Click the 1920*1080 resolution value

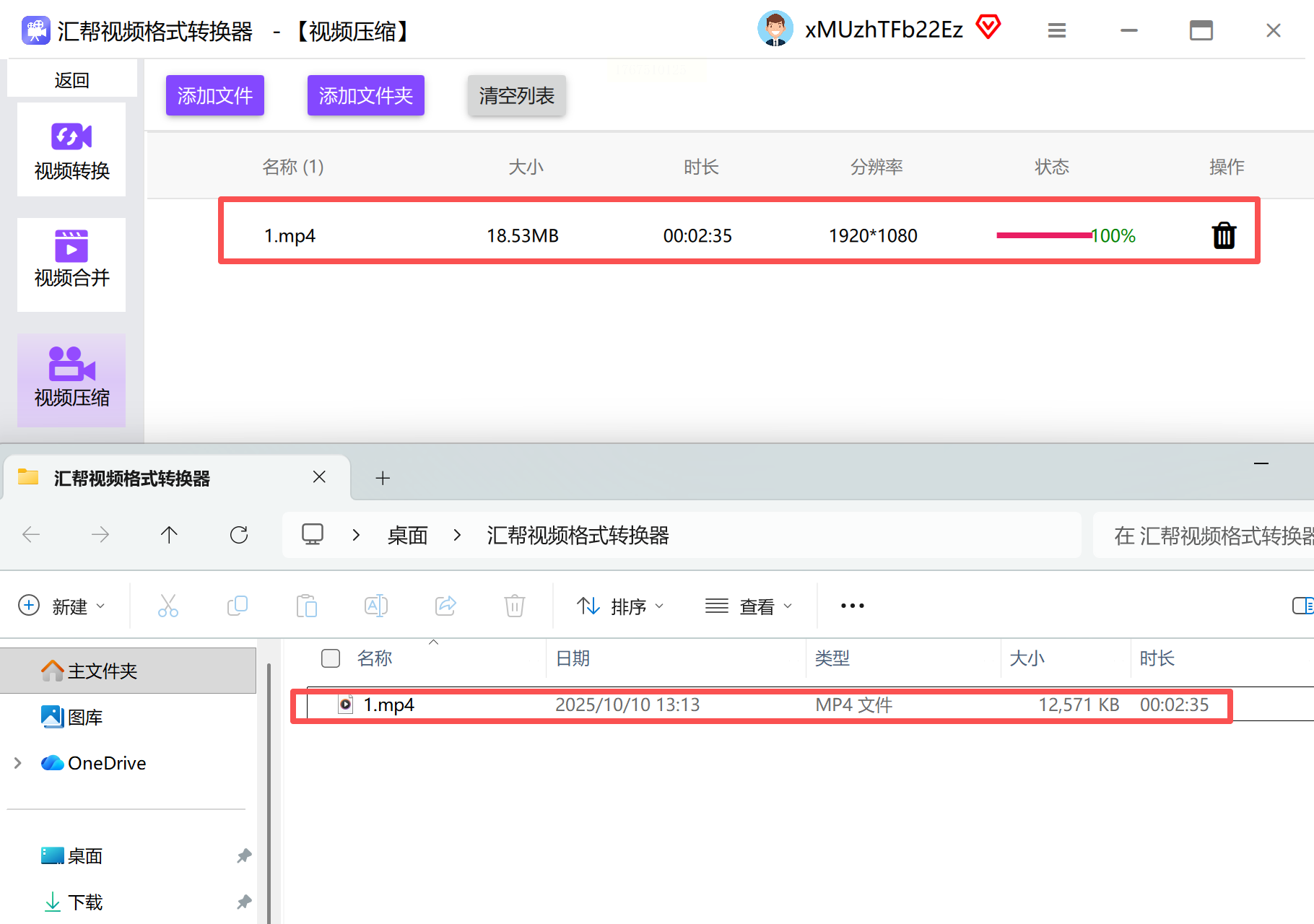pyautogui.click(x=873, y=235)
